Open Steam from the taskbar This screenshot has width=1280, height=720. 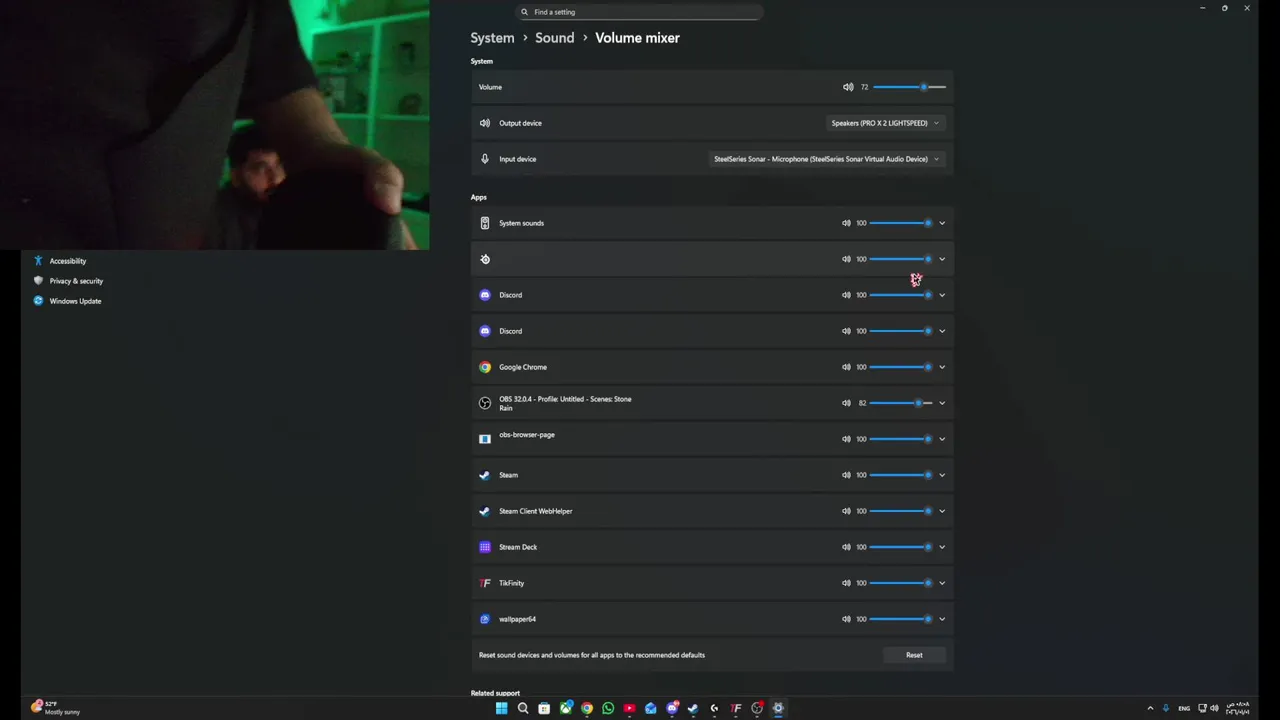point(693,708)
